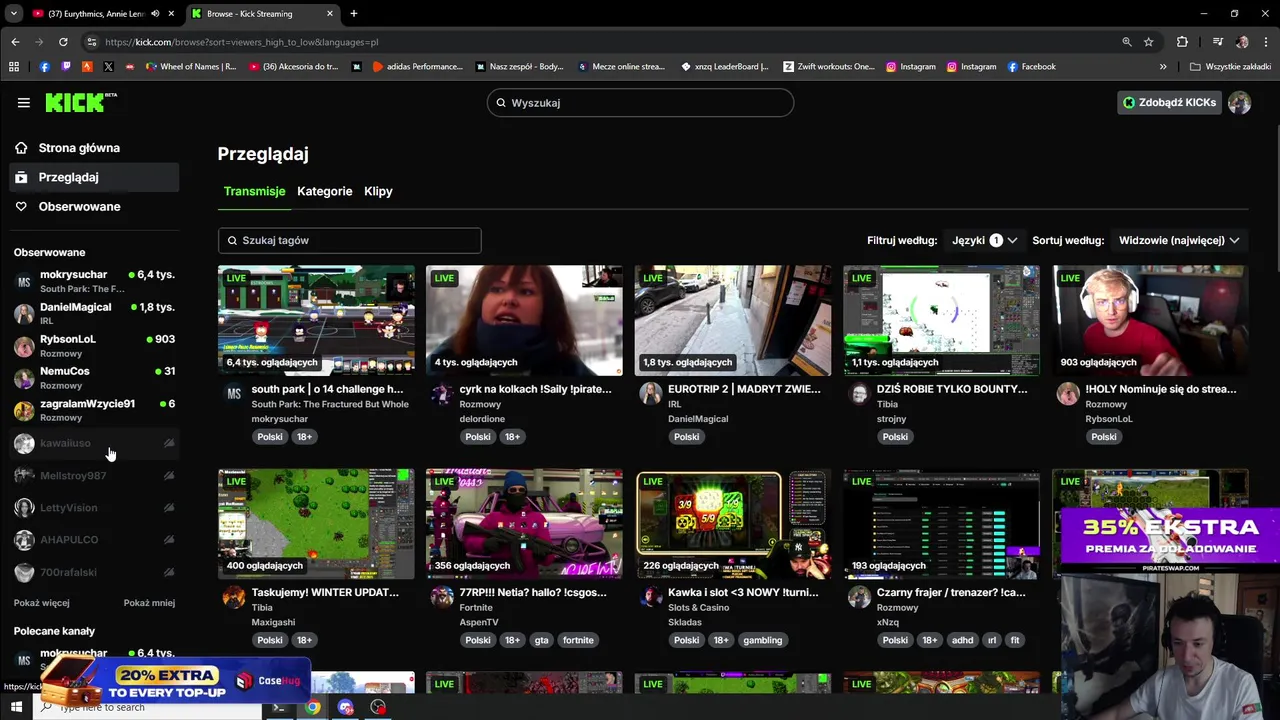The width and height of the screenshot is (1280, 720).
Task: Open Chrome from the taskbar
Action: coord(313,707)
